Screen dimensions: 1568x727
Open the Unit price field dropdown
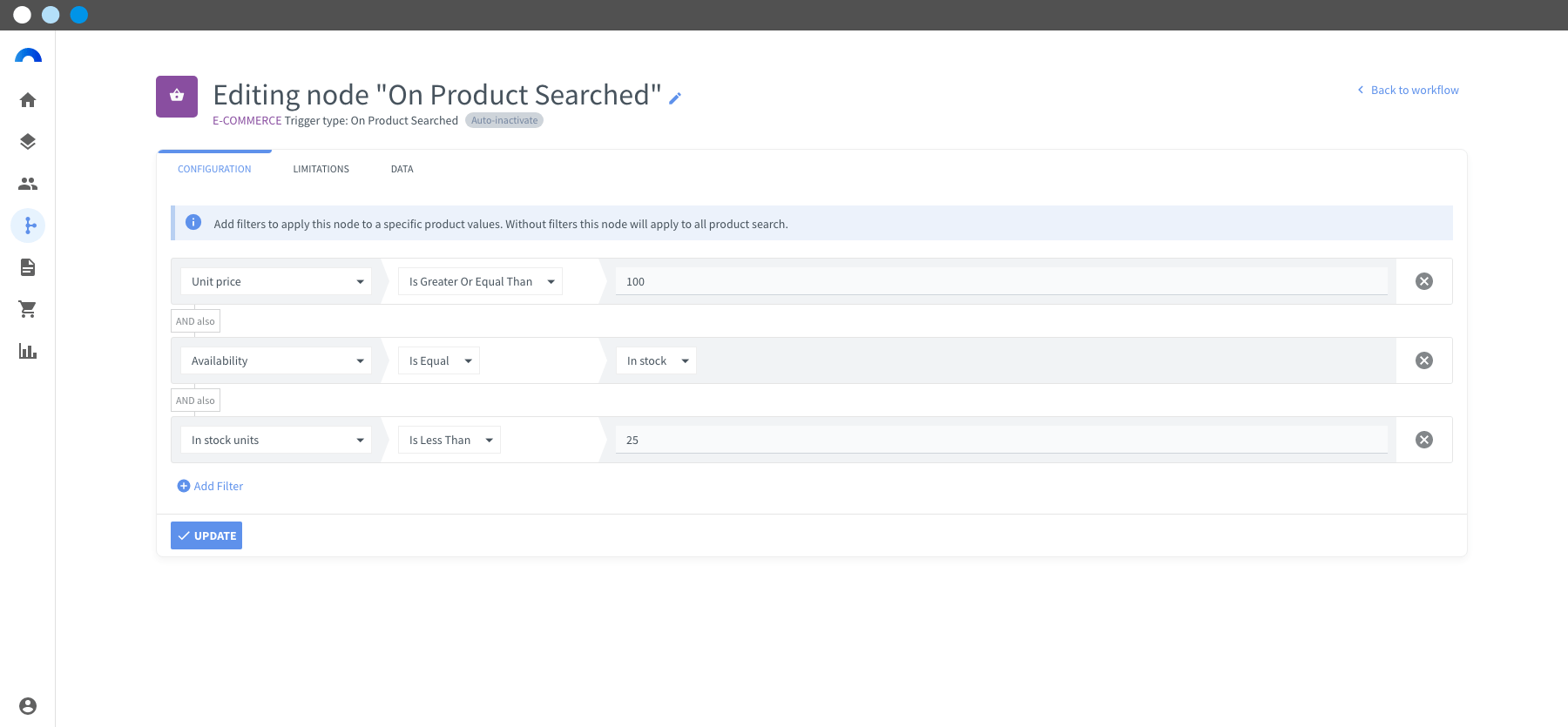click(x=276, y=281)
